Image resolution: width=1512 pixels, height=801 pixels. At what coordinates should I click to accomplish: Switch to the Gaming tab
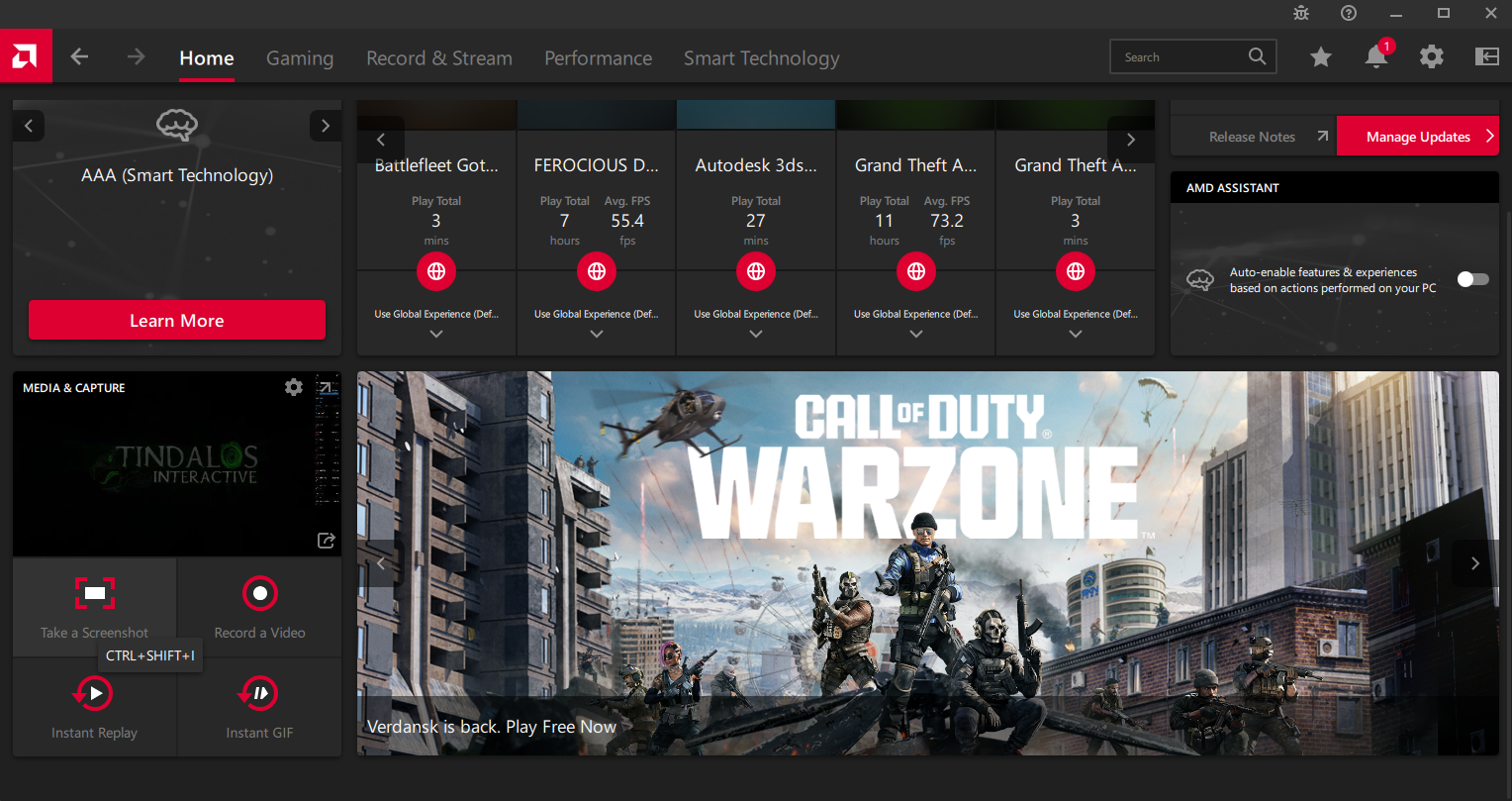[300, 58]
